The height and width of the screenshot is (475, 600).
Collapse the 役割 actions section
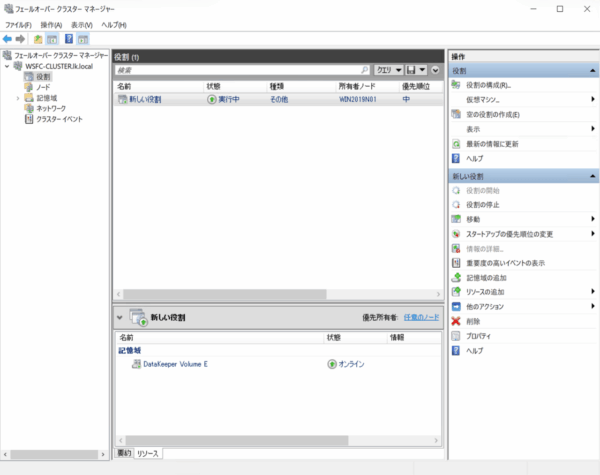(592, 70)
